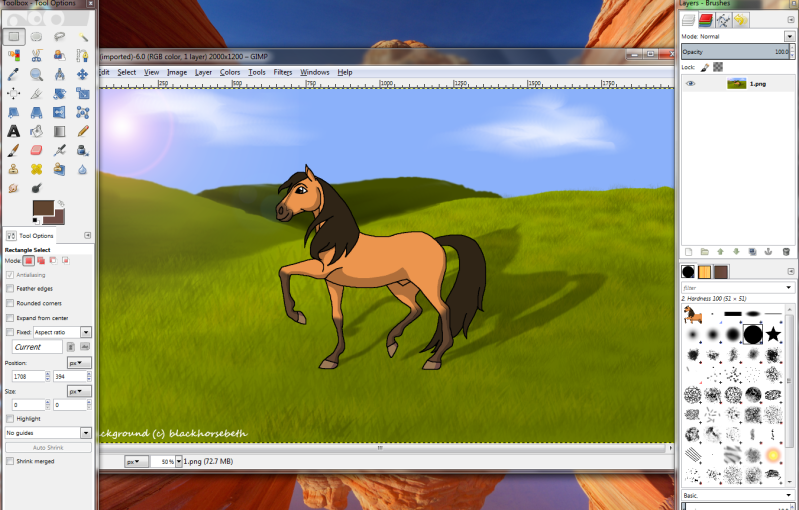Toggle the Fixed aspect ratio checkbox
This screenshot has width=799, height=510.
coord(10,332)
